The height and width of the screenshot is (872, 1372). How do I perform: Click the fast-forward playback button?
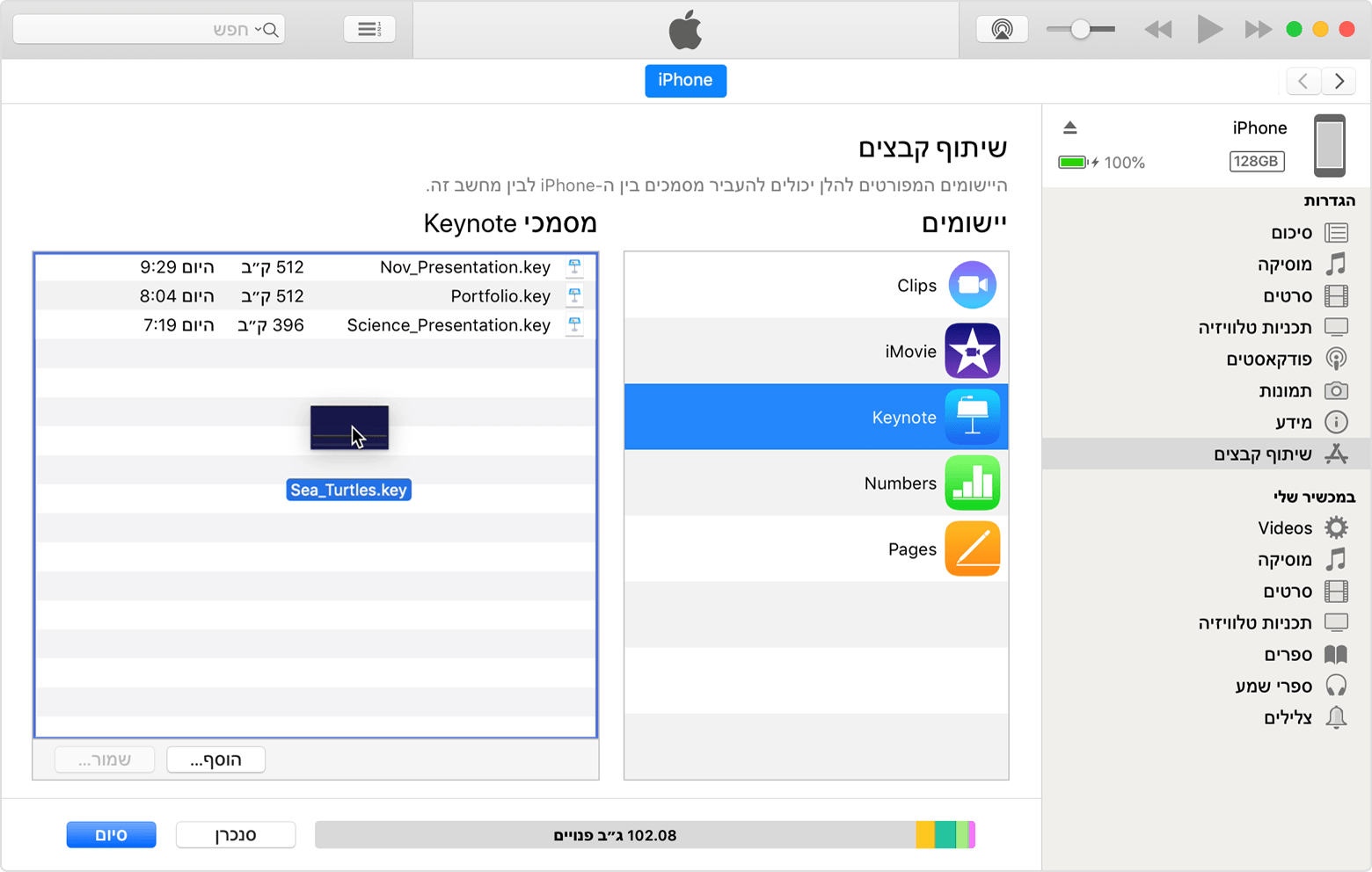(1258, 30)
